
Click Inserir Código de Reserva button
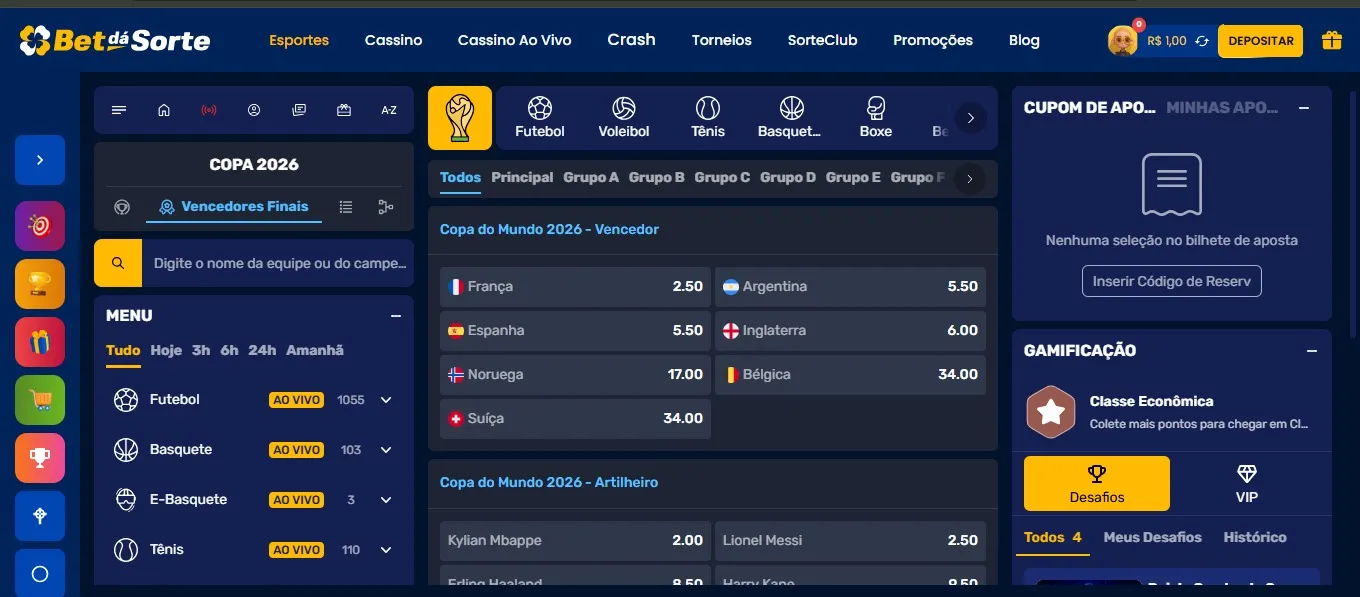(x=1171, y=281)
